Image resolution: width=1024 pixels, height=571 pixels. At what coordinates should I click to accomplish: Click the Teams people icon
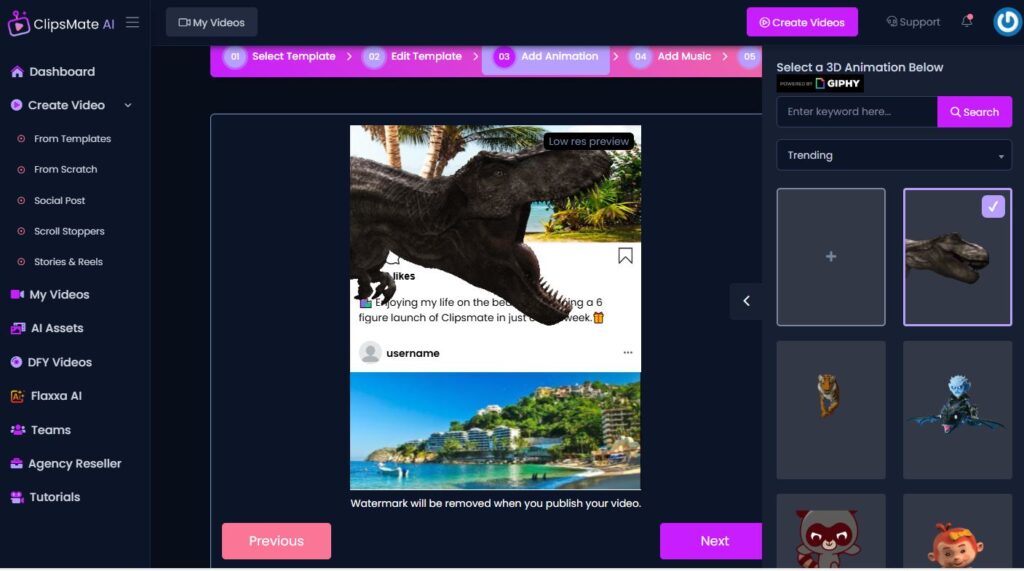tap(18, 430)
